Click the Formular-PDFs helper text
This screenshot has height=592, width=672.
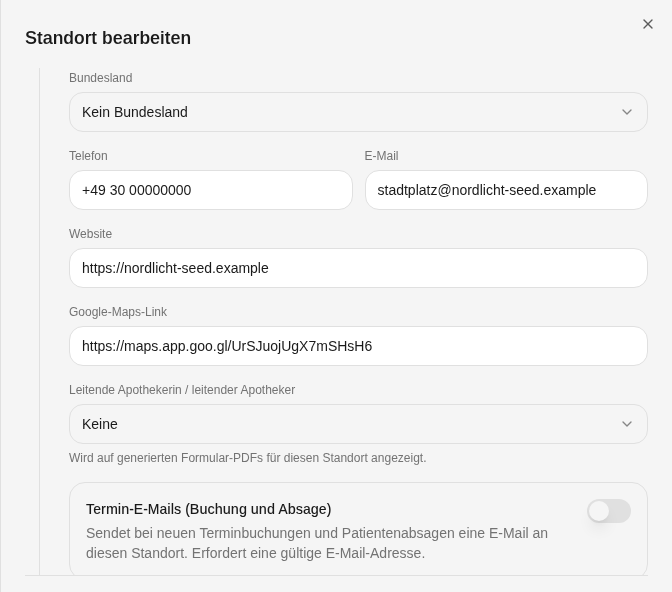pos(248,458)
